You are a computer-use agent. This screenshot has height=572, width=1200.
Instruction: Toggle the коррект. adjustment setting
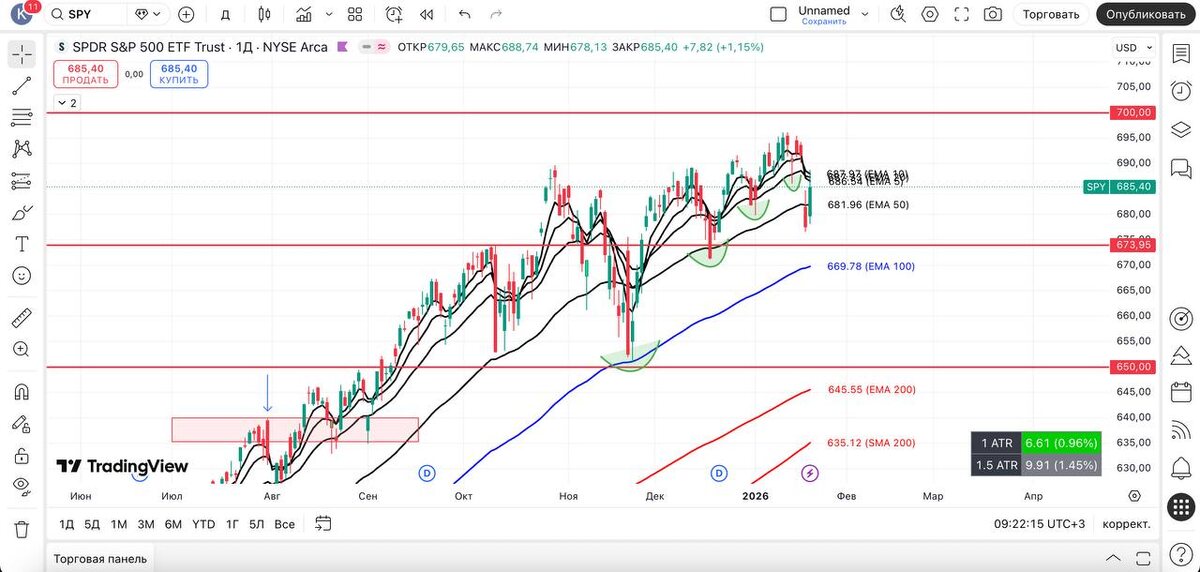1126,524
